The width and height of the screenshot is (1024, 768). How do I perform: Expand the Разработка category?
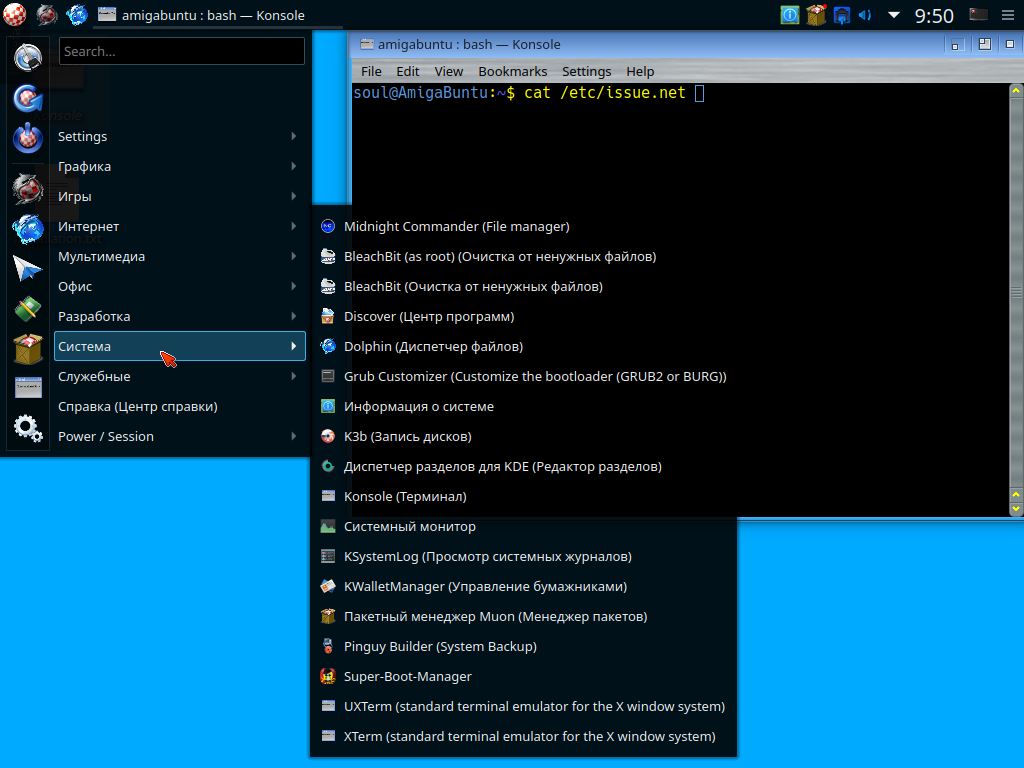[180, 317]
